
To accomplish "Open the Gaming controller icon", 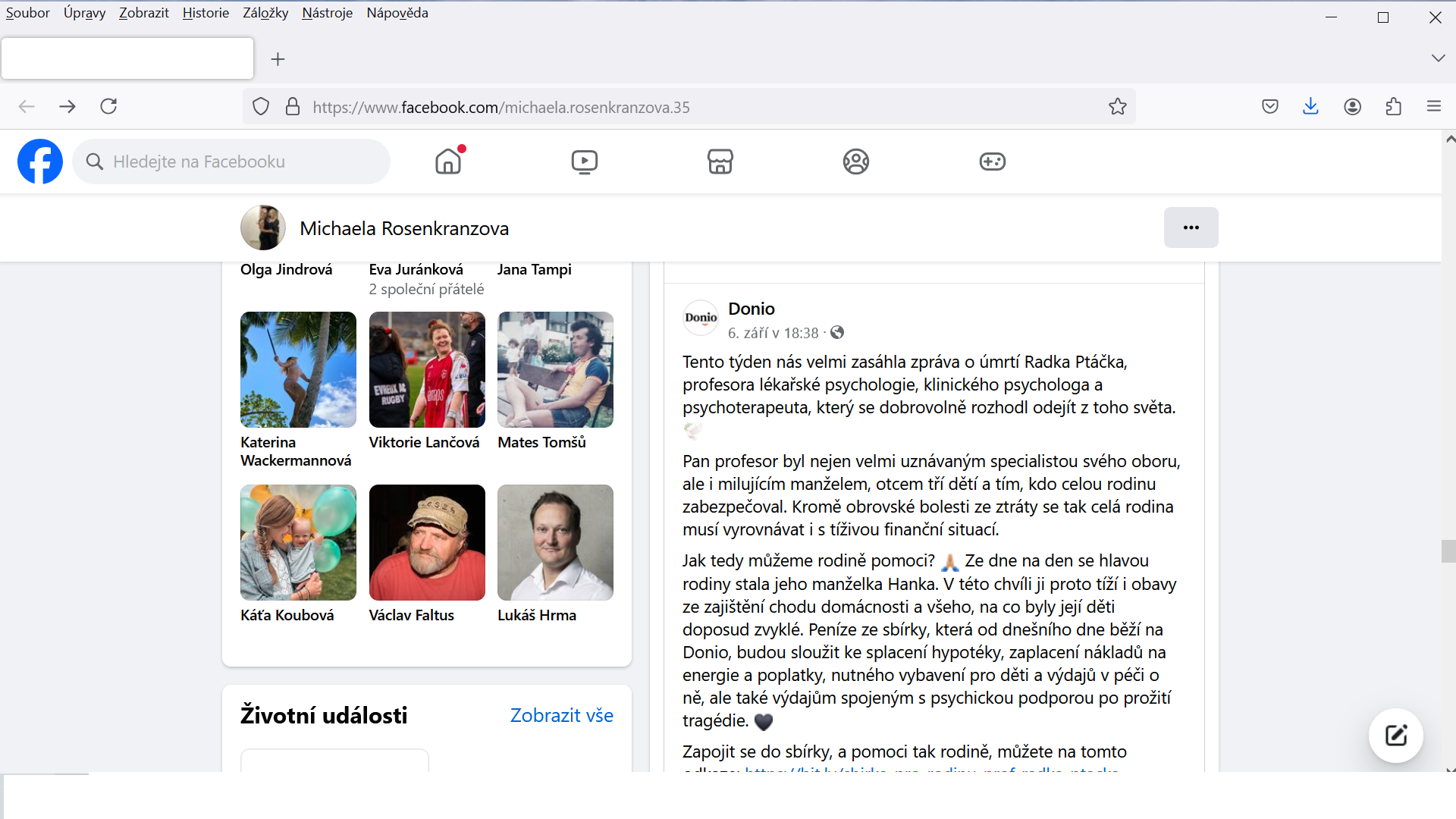I will point(992,162).
